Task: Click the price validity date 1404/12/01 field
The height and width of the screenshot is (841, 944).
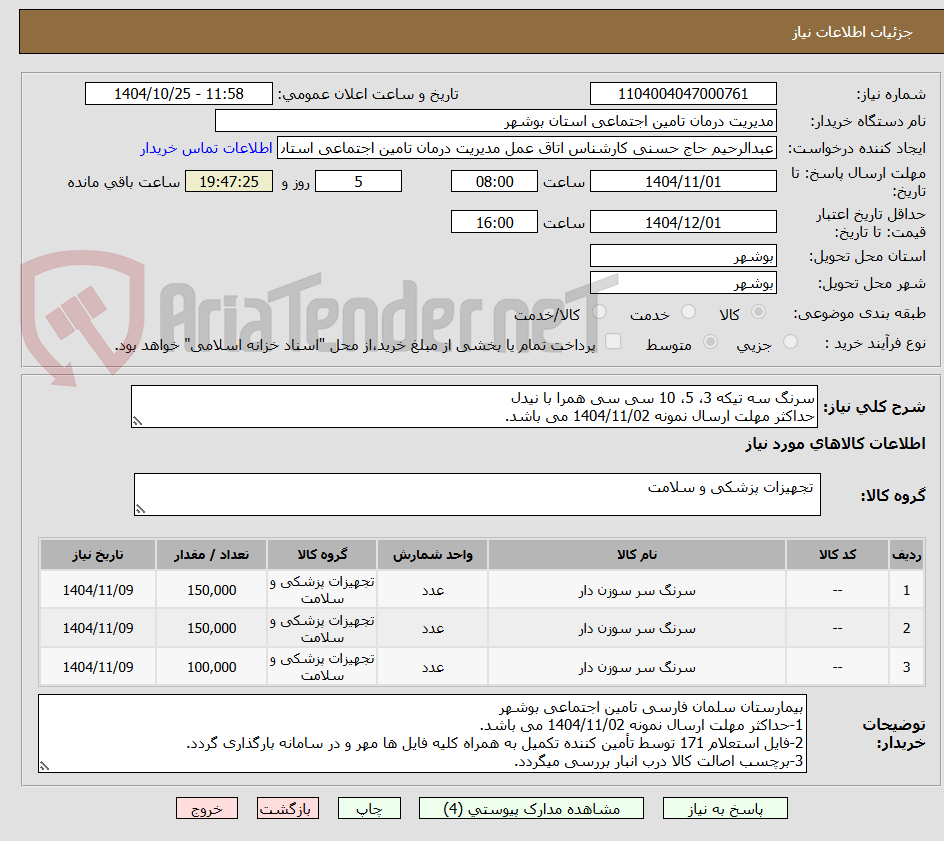Action: [x=683, y=222]
